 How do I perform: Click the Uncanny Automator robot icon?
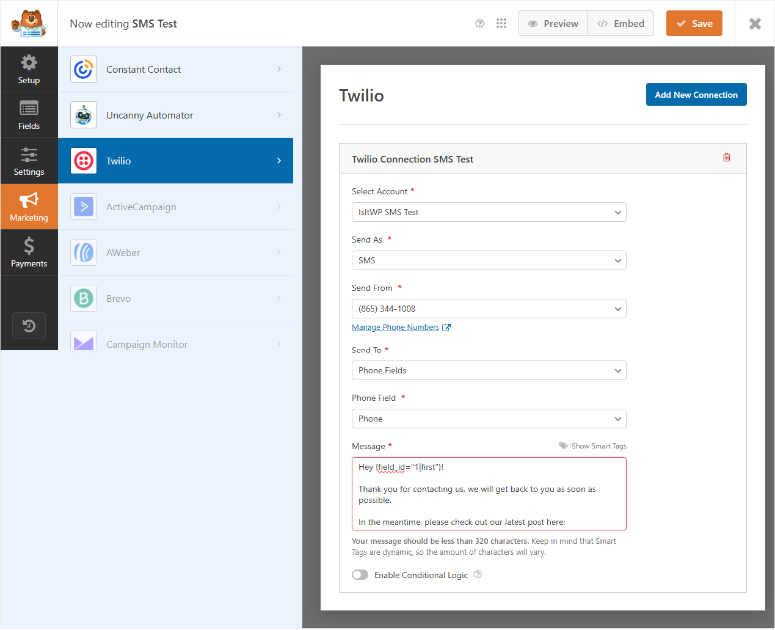coord(83,115)
